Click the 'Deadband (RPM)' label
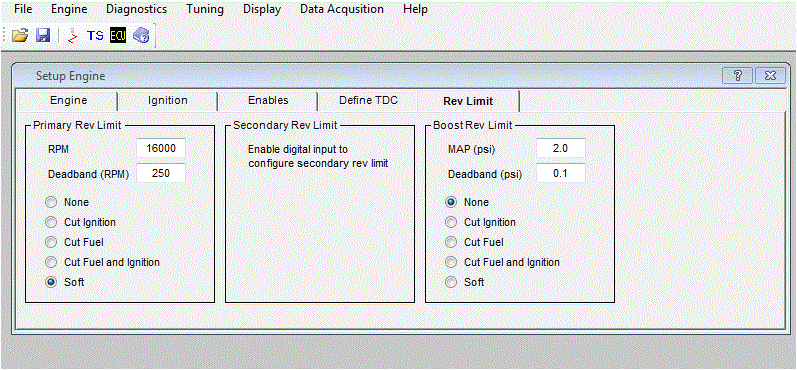 [x=88, y=174]
